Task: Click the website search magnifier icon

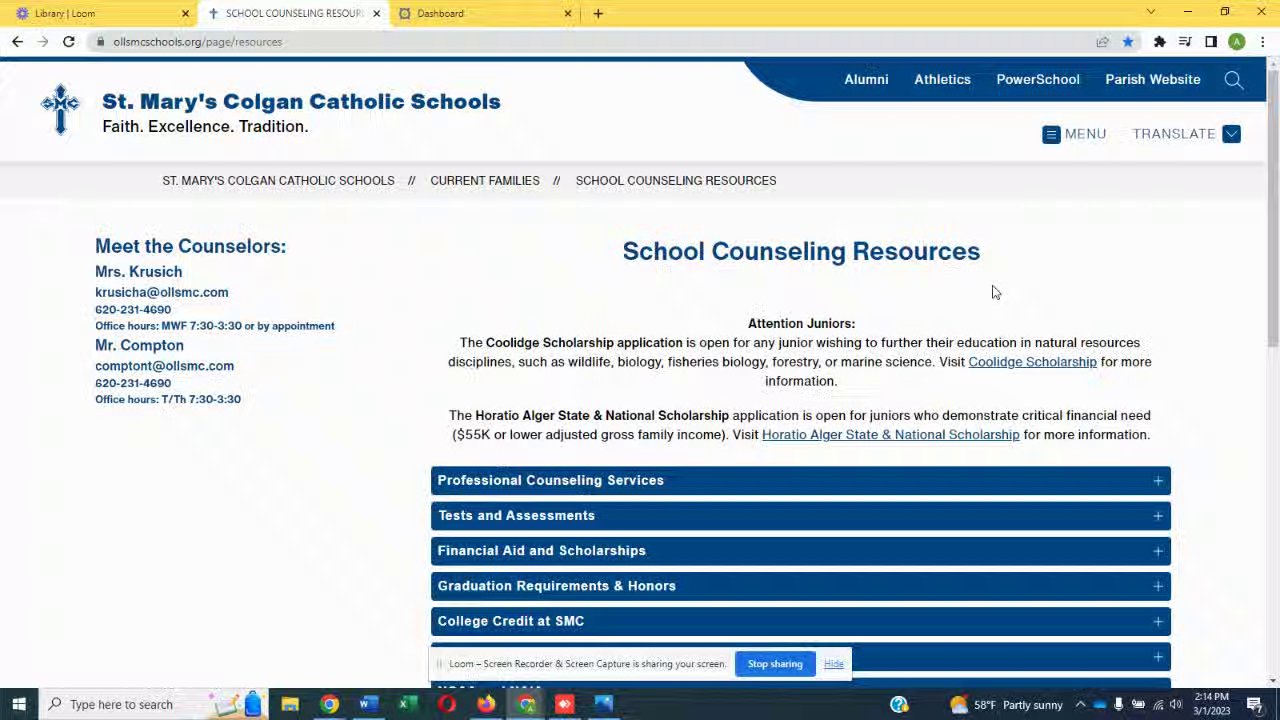Action: 1234,80
